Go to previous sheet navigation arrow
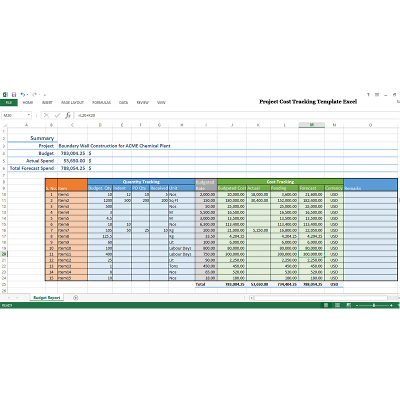The image size is (400, 400). pyautogui.click(x=8, y=298)
